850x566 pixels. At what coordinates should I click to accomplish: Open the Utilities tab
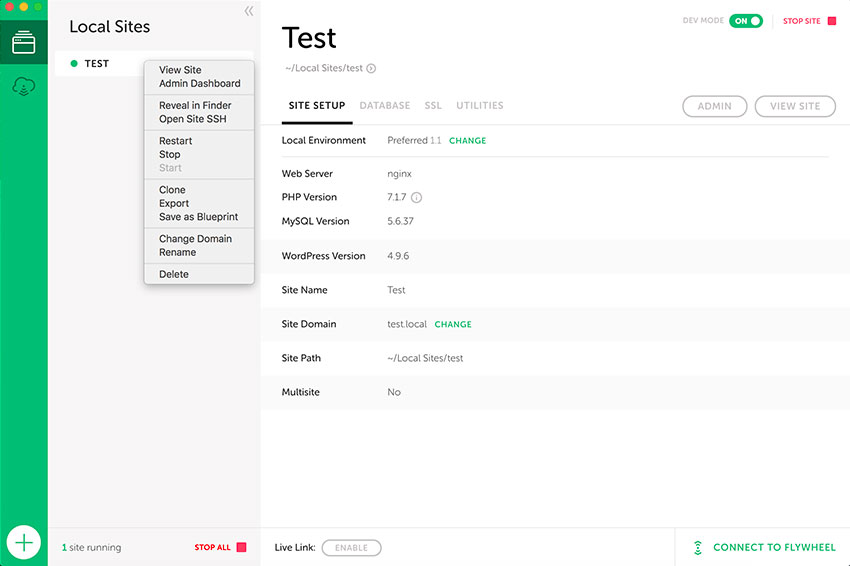tap(479, 106)
